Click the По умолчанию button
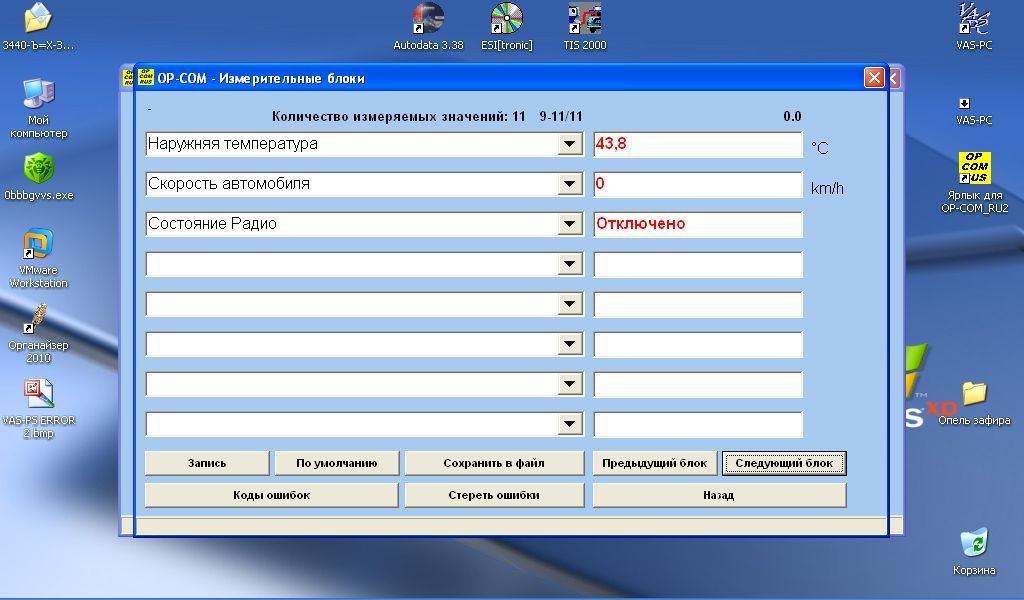Viewport: 1024px width, 600px height. (x=336, y=463)
